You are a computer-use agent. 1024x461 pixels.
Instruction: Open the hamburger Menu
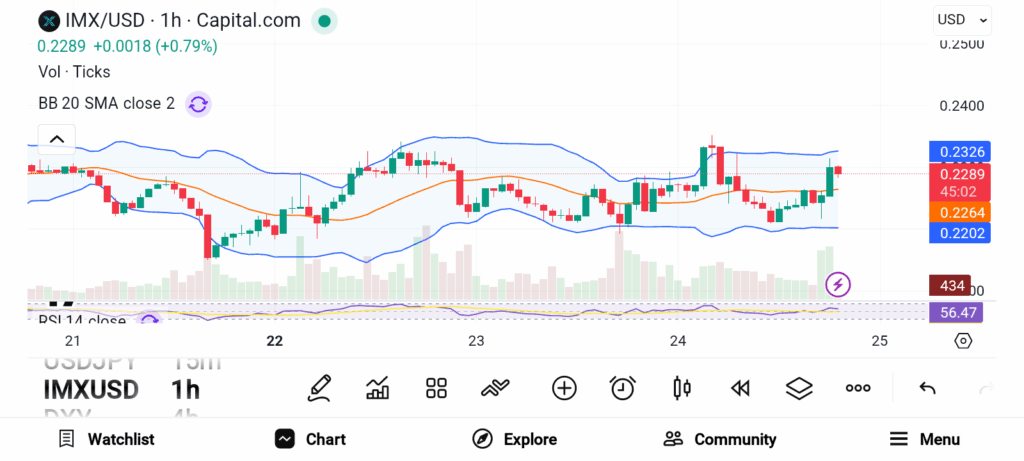pos(925,439)
